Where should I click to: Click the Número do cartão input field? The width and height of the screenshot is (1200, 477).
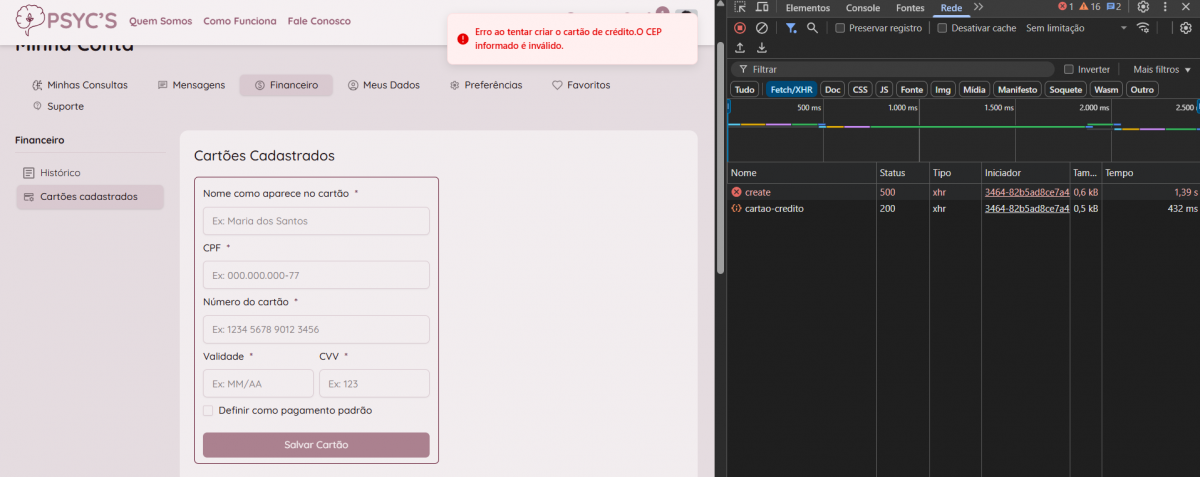click(x=316, y=329)
